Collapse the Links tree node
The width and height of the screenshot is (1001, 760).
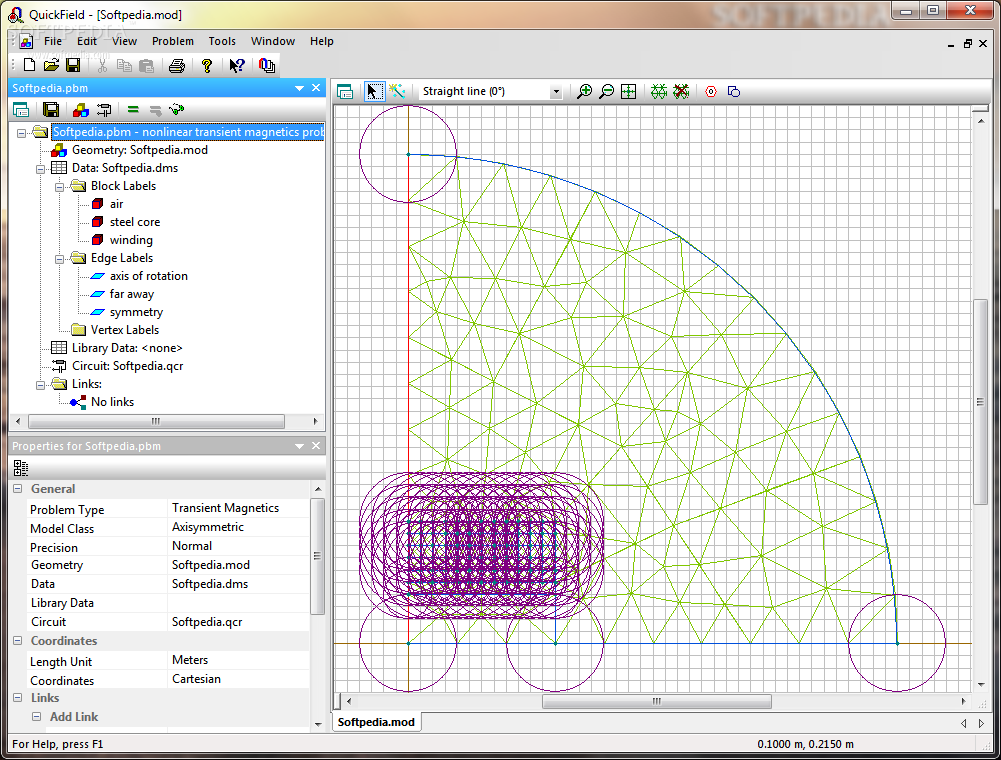pos(40,385)
